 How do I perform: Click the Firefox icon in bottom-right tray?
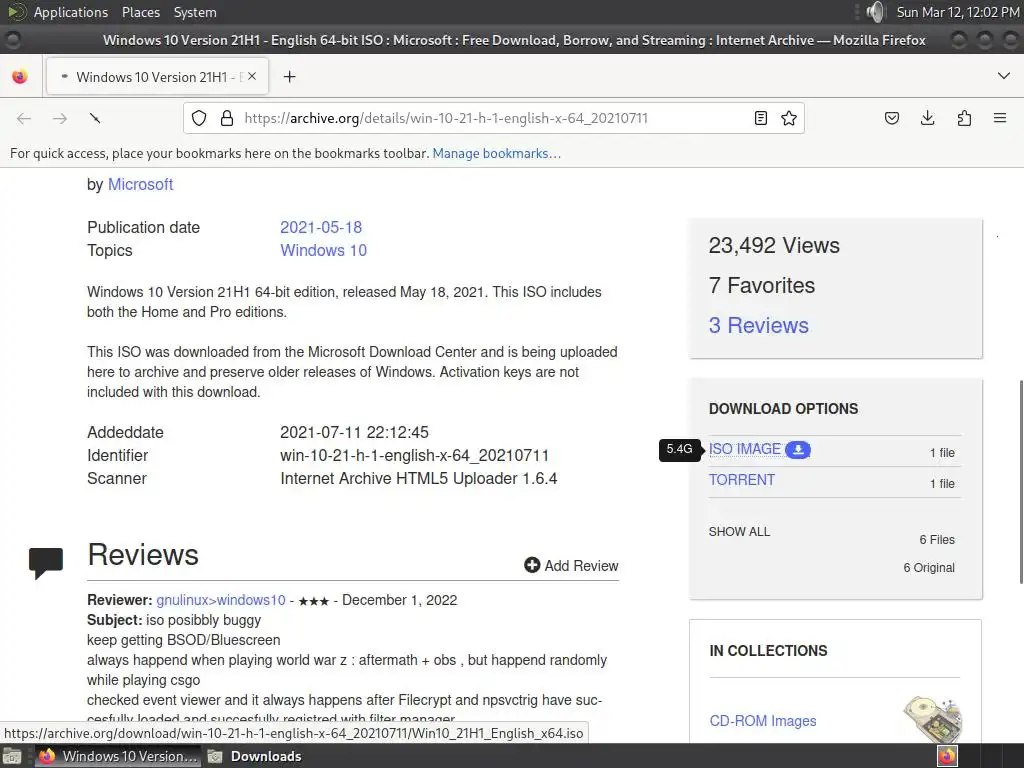pyautogui.click(x=947, y=756)
